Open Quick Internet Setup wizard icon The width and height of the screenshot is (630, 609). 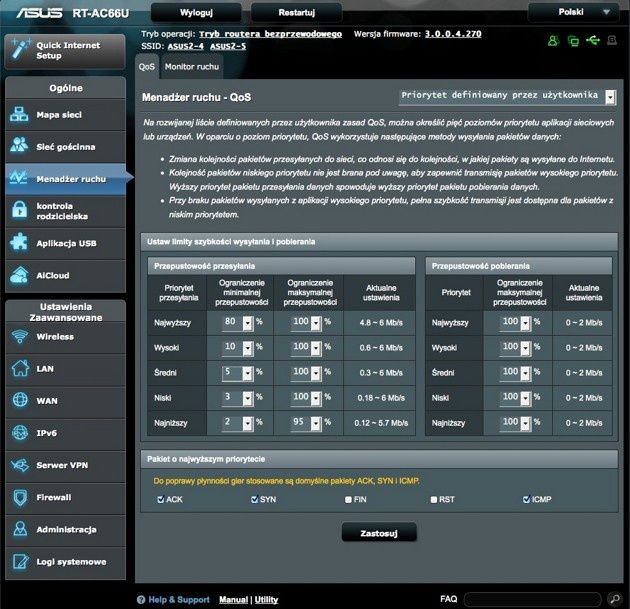20,49
